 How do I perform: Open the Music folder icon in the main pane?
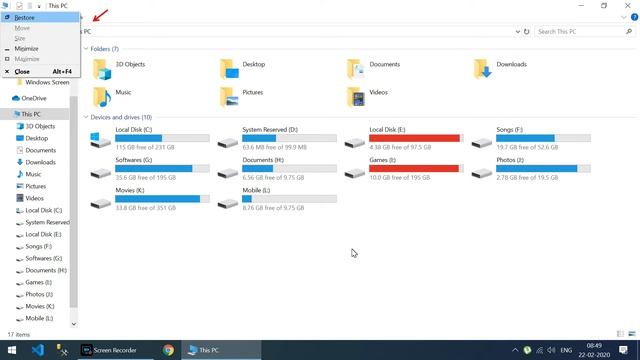[x=102, y=97]
